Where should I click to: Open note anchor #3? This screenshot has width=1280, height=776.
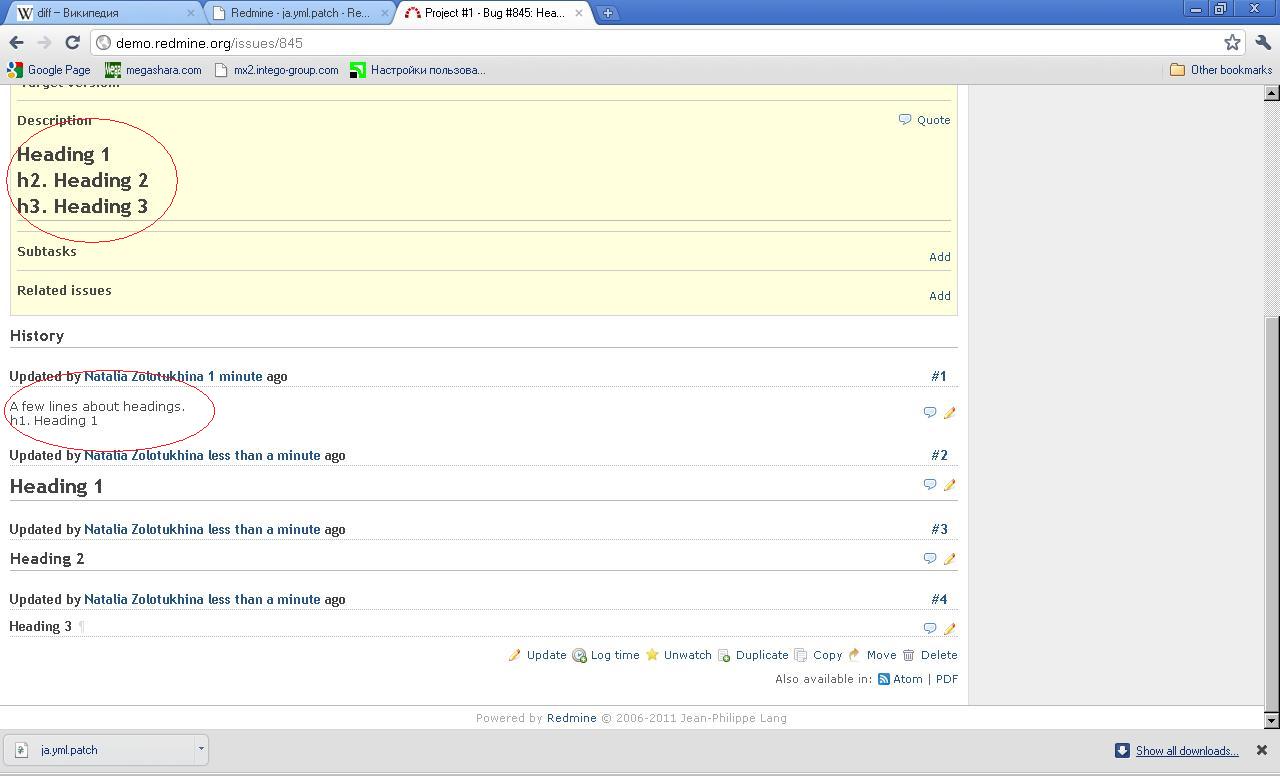pyautogui.click(x=938, y=529)
